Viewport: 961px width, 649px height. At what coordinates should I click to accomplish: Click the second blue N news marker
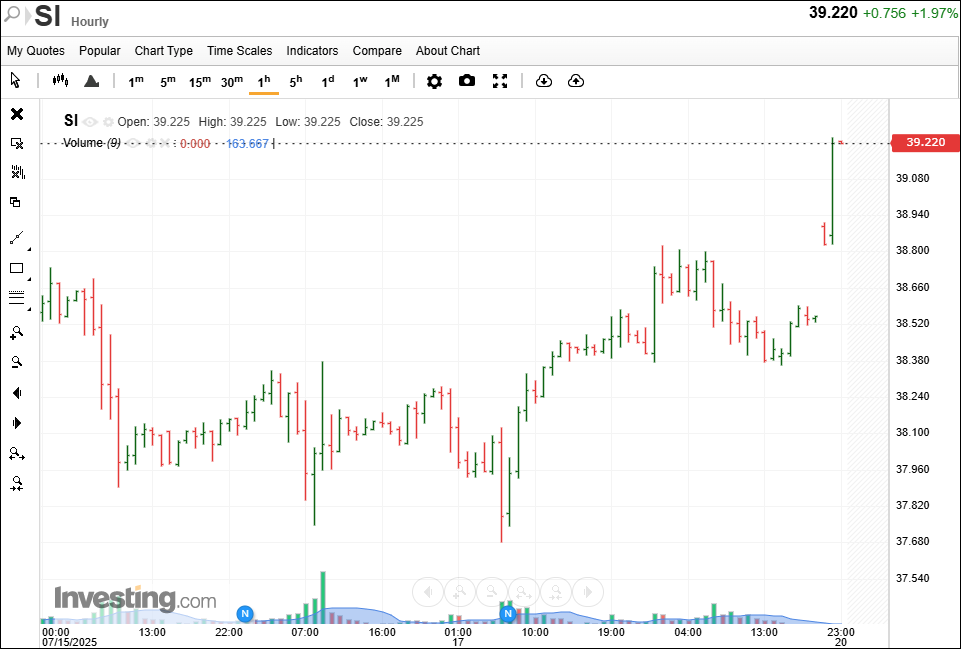click(507, 613)
